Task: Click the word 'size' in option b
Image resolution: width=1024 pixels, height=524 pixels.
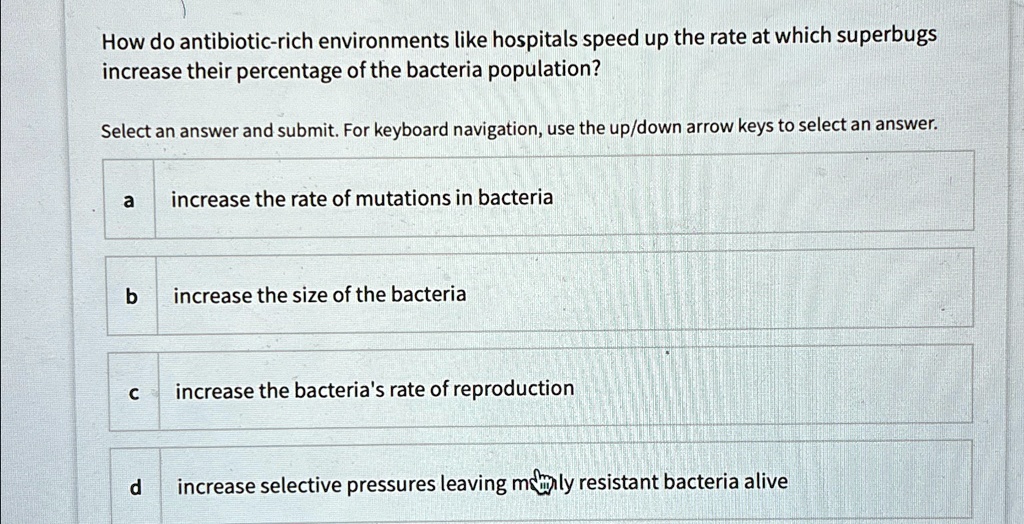Action: (312, 295)
